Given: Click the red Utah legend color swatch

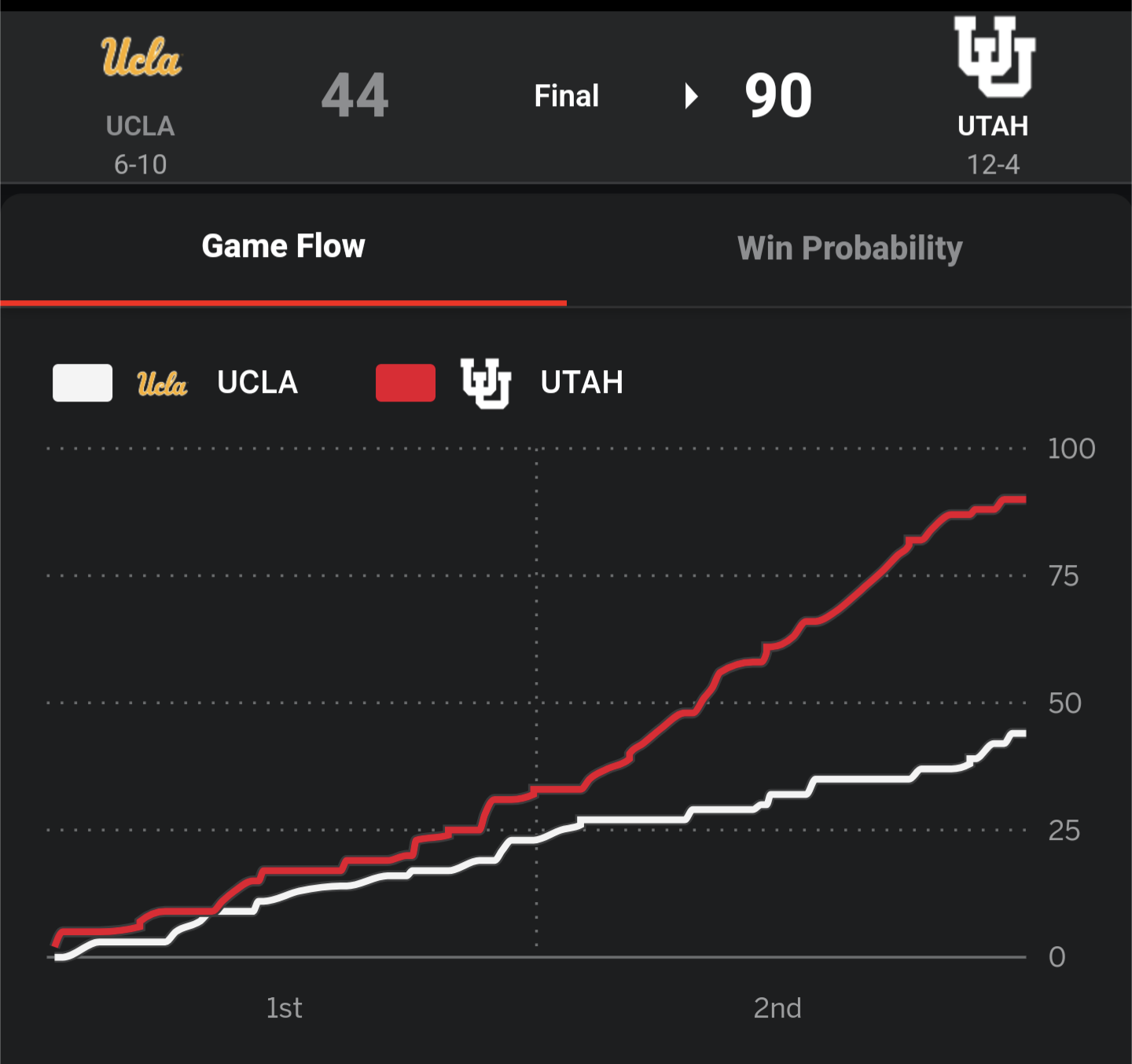Looking at the screenshot, I should [406, 383].
